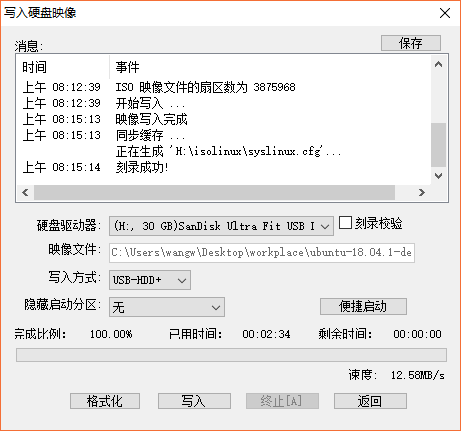The width and height of the screenshot is (461, 431).
Task: Click the horizontal scrollbar thumb under the messages
Action: 214,192
